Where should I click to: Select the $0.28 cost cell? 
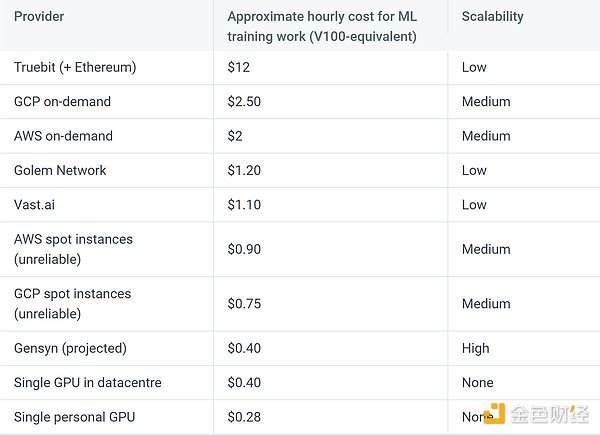pos(244,416)
